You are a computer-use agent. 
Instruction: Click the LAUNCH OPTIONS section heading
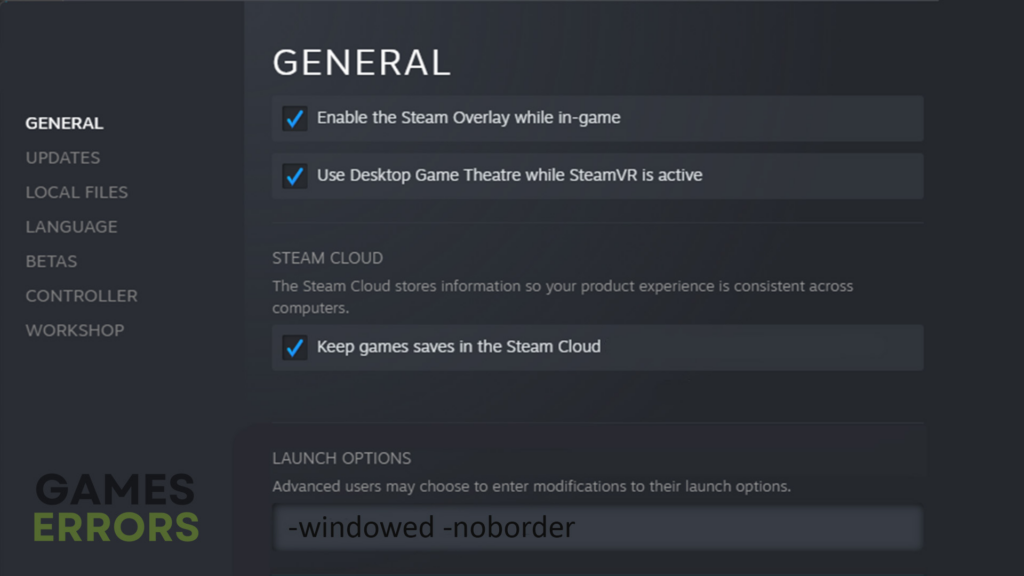(x=341, y=458)
